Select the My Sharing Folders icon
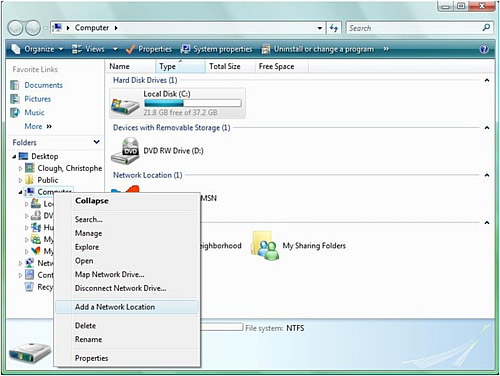 (x=265, y=246)
